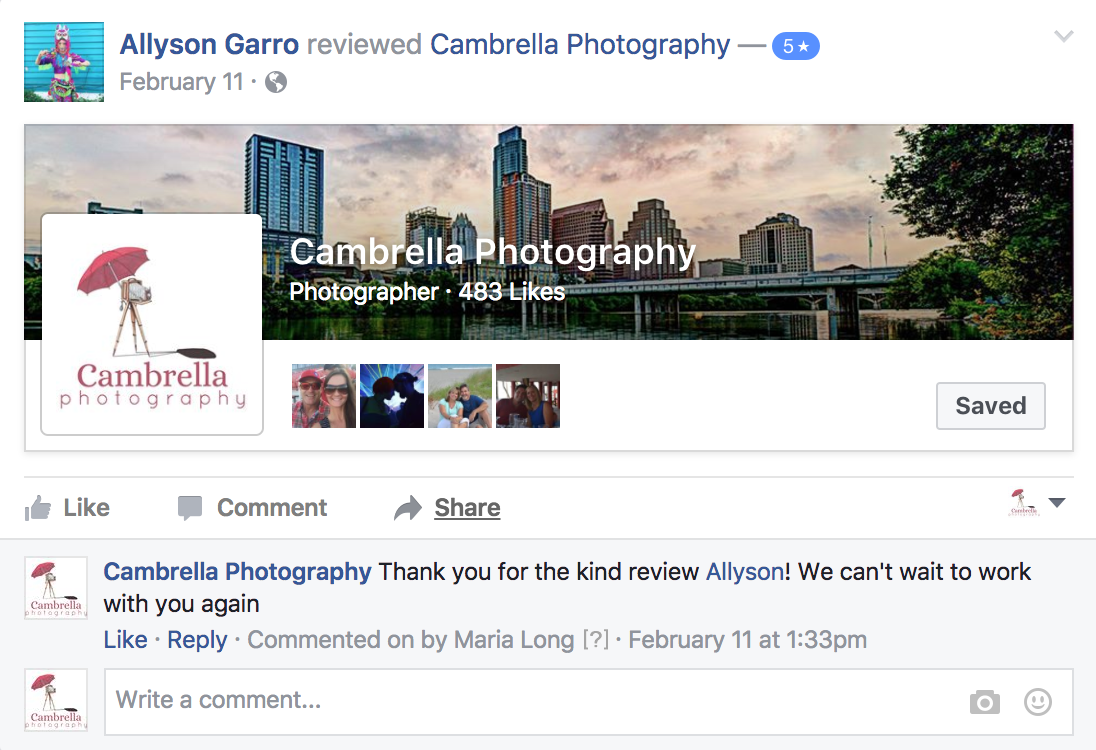The width and height of the screenshot is (1096, 750).
Task: Click the Comment action label
Action: [272, 507]
